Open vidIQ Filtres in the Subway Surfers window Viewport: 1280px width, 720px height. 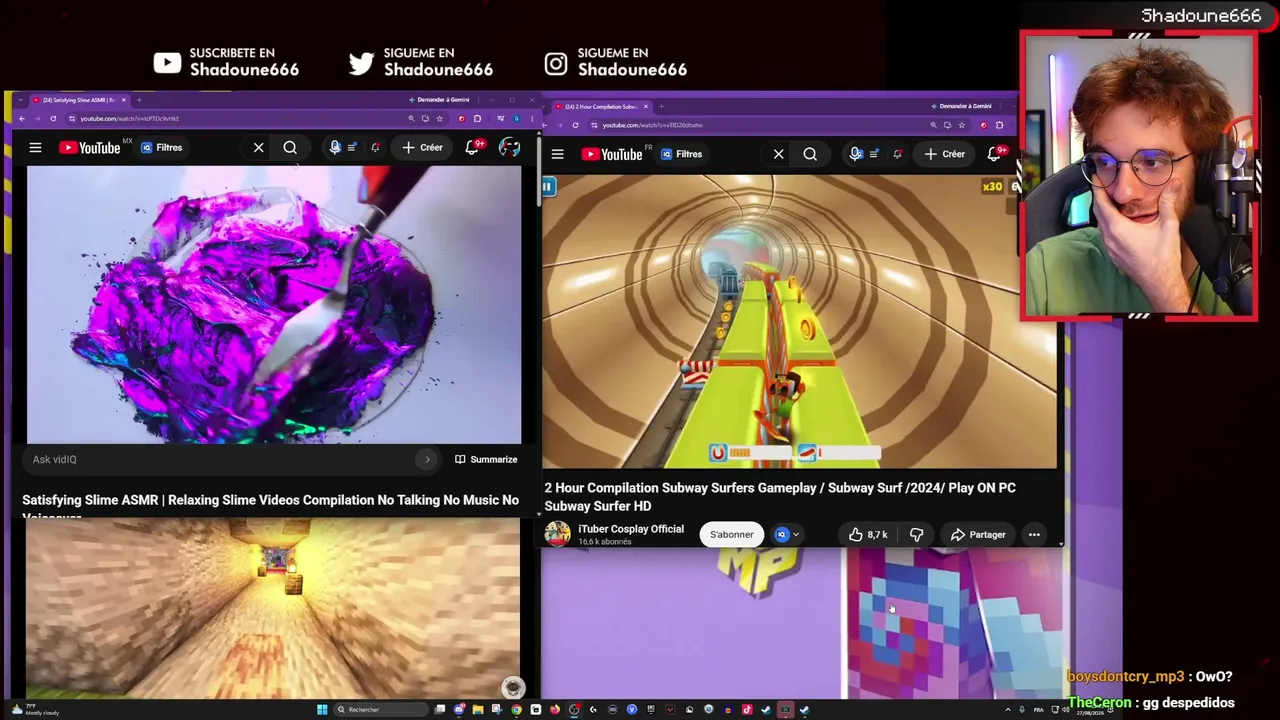[x=681, y=154]
